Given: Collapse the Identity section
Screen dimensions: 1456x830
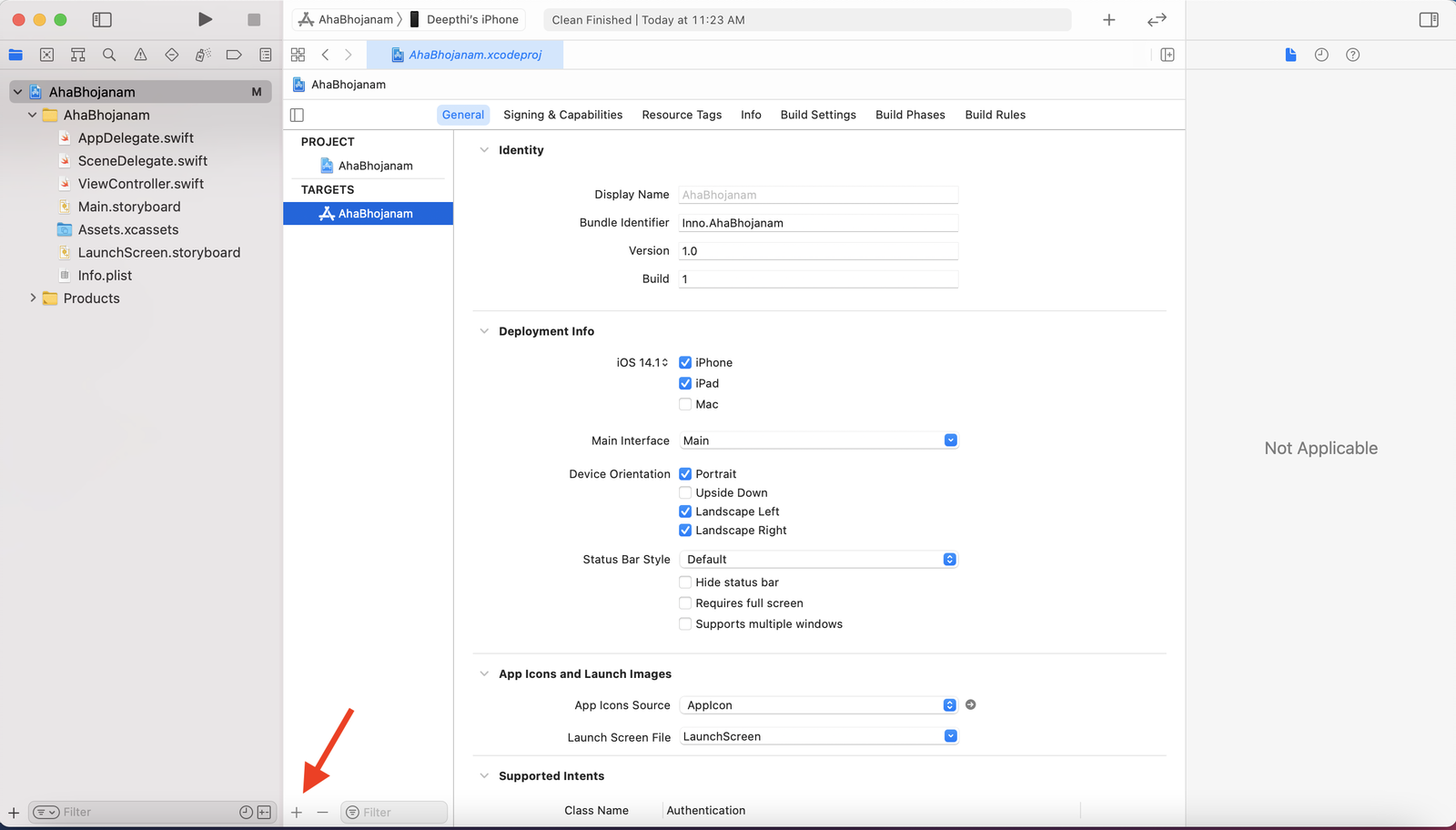Looking at the screenshot, I should [484, 150].
